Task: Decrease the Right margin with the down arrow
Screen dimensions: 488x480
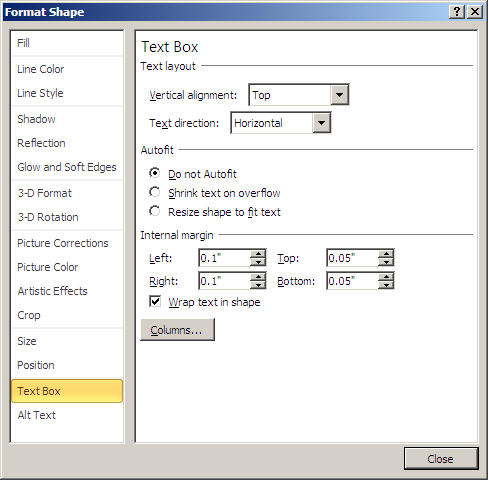Action: [258, 285]
